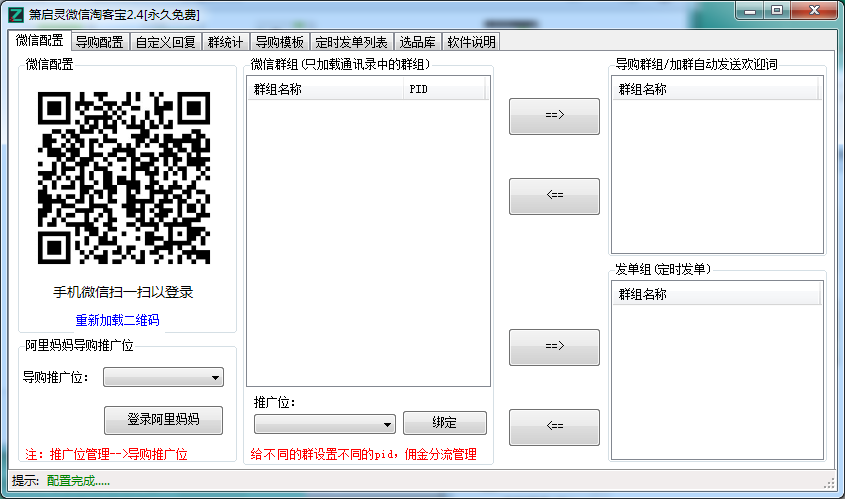Click the 绑定 button

pyautogui.click(x=445, y=422)
